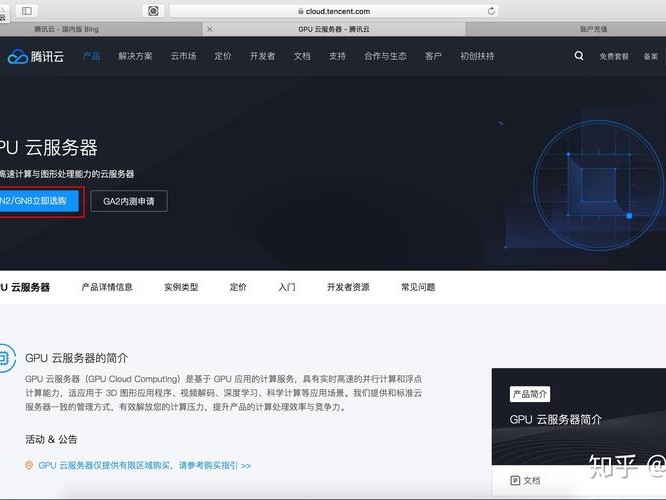The height and width of the screenshot is (500, 666).
Task: Go to the 常见问题 section
Action: (418, 287)
